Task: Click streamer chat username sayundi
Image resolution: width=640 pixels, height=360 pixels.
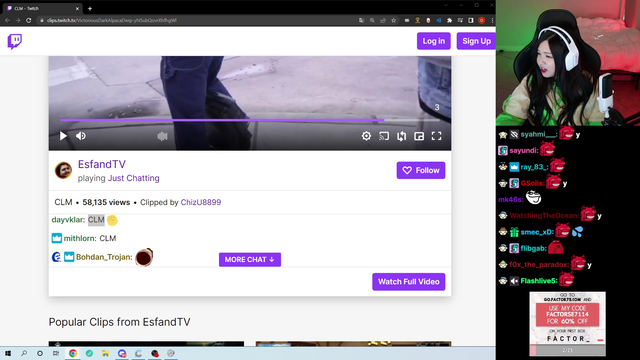Action: coord(523,151)
